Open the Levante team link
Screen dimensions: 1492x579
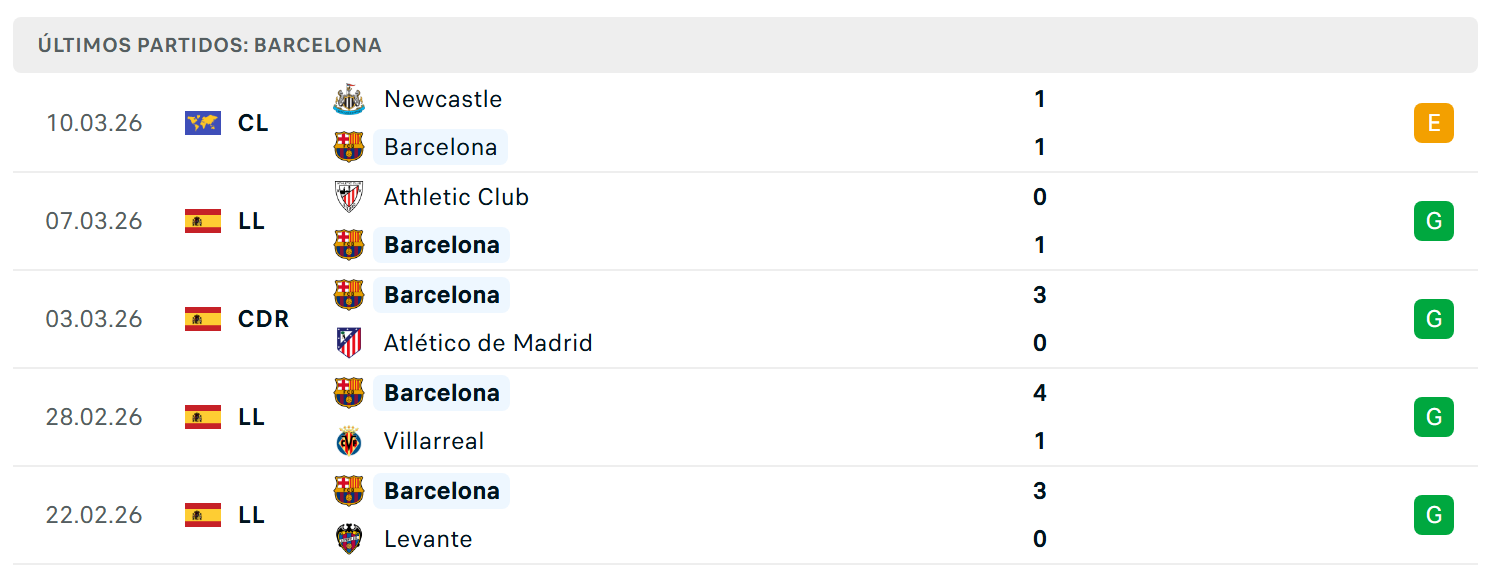click(428, 539)
